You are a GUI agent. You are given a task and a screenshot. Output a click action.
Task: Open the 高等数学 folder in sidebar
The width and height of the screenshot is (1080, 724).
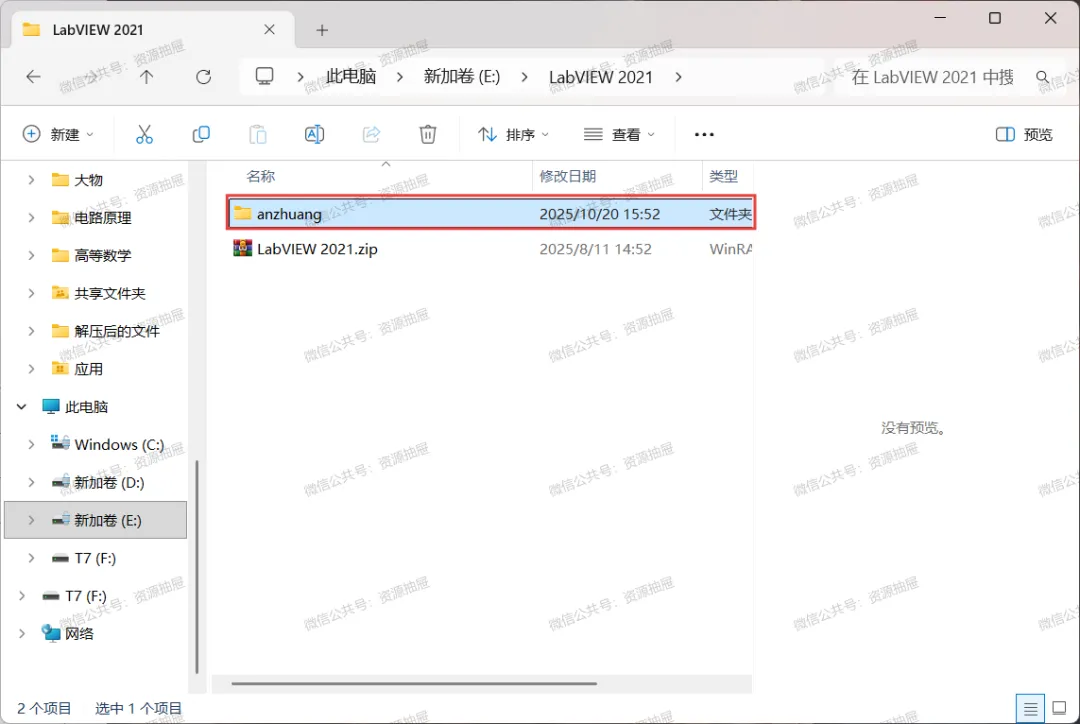click(102, 256)
